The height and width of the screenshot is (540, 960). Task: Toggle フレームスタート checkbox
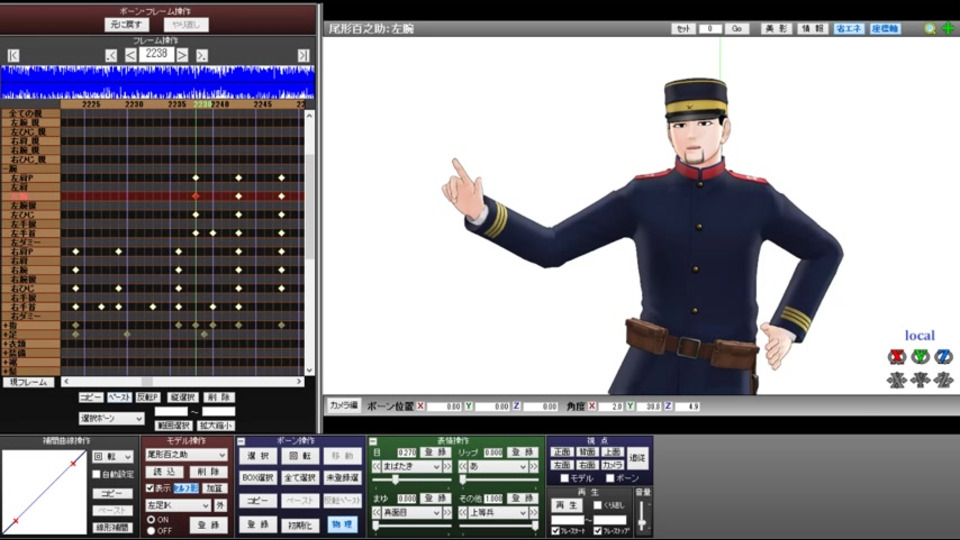[x=555, y=531]
